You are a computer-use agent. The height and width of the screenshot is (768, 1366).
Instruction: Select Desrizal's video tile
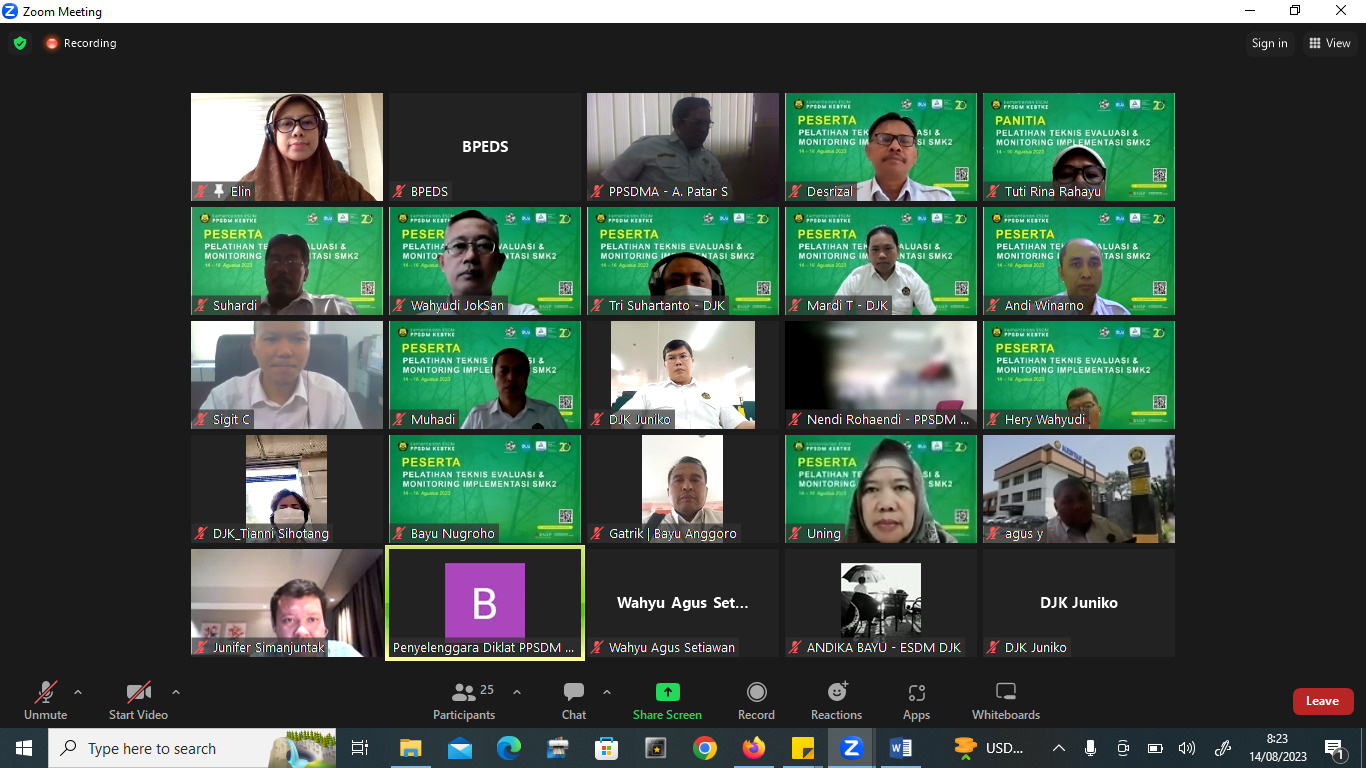tap(881, 147)
